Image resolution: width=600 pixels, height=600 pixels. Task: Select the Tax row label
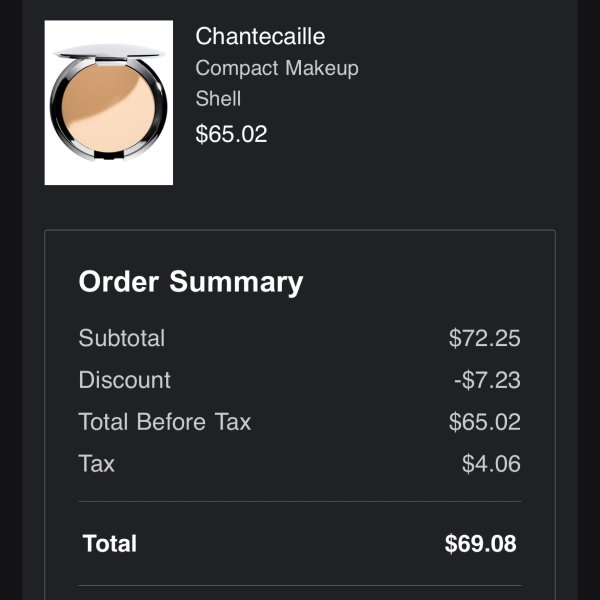pyautogui.click(x=97, y=464)
